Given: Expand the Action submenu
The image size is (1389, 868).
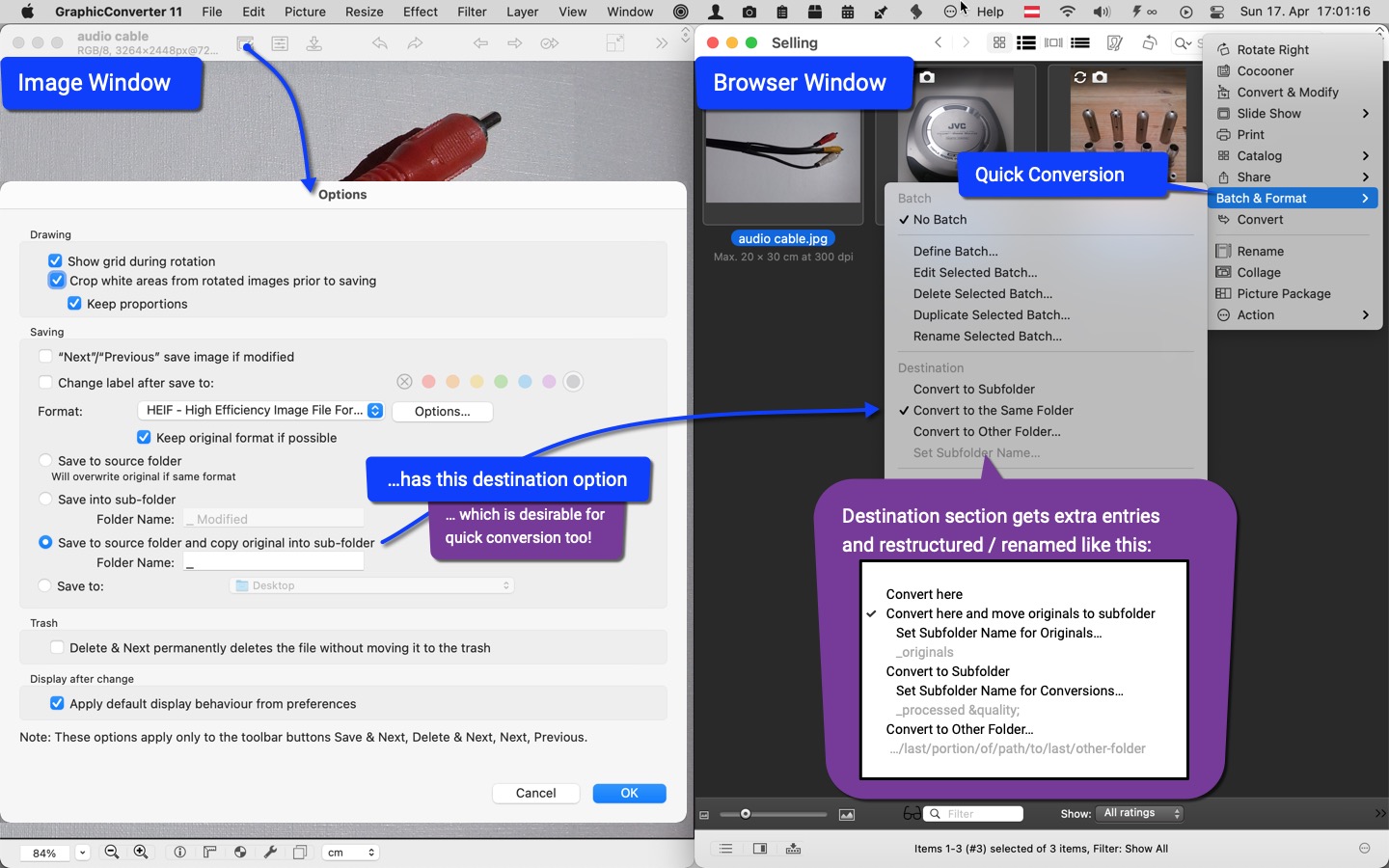Looking at the screenshot, I should point(1294,314).
